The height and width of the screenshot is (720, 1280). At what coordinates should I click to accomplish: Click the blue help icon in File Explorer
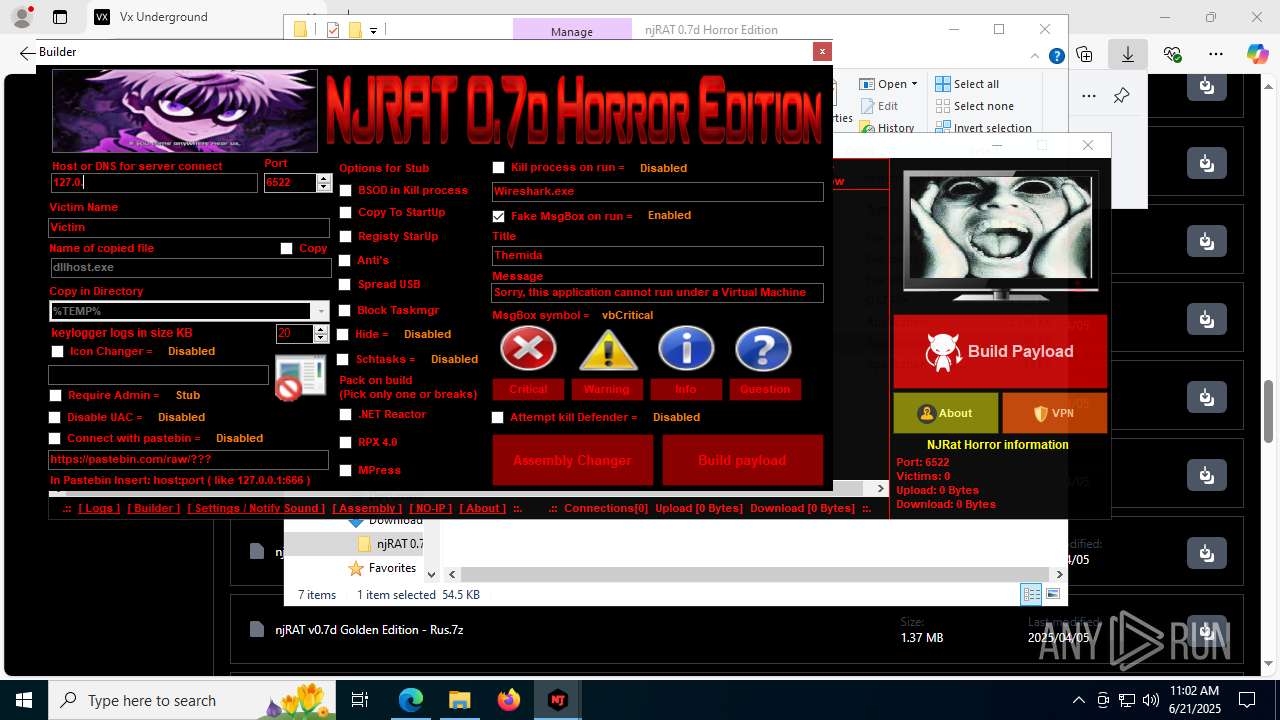[1056, 57]
